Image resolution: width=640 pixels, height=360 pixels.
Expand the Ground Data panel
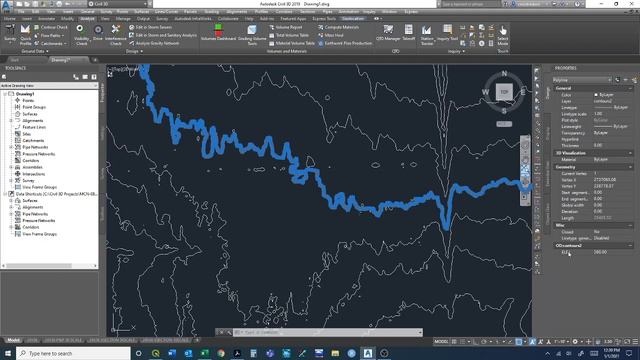click(x=35, y=51)
